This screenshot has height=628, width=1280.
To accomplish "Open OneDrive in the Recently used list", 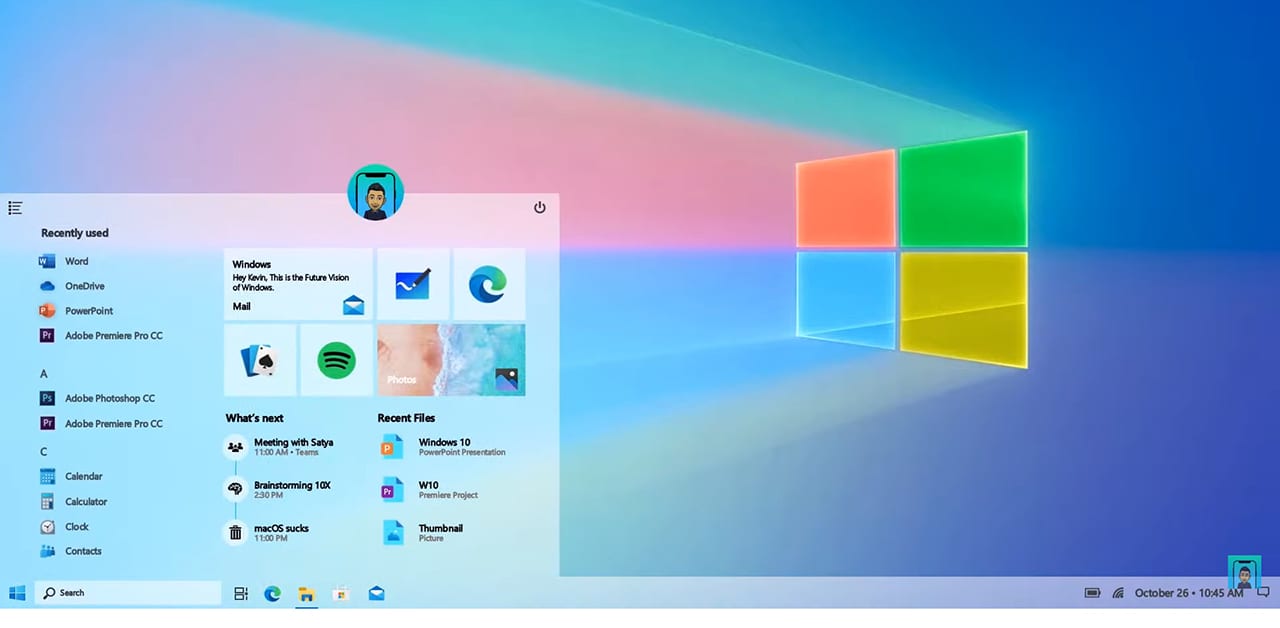I will coord(72,286).
